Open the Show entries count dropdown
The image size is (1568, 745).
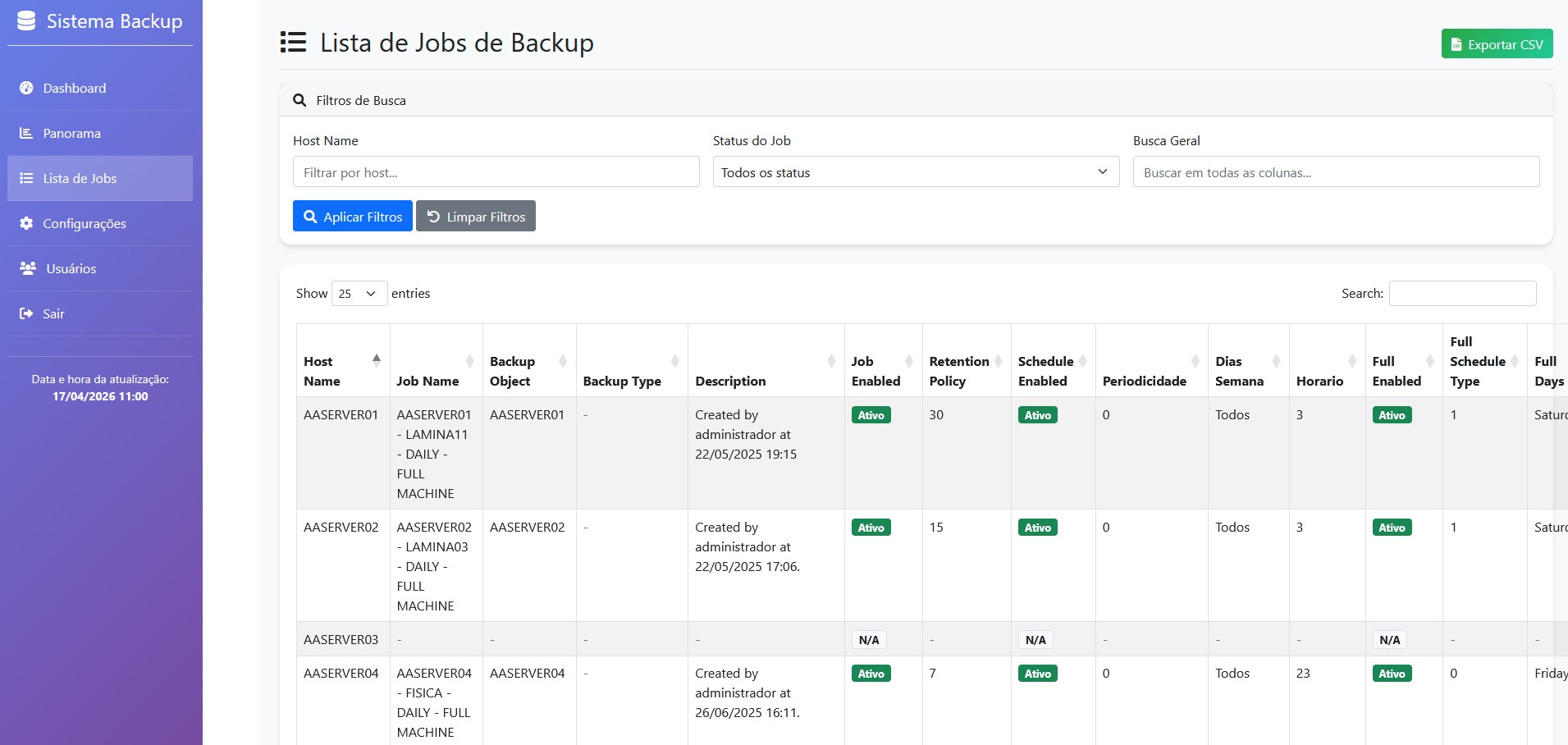359,294
